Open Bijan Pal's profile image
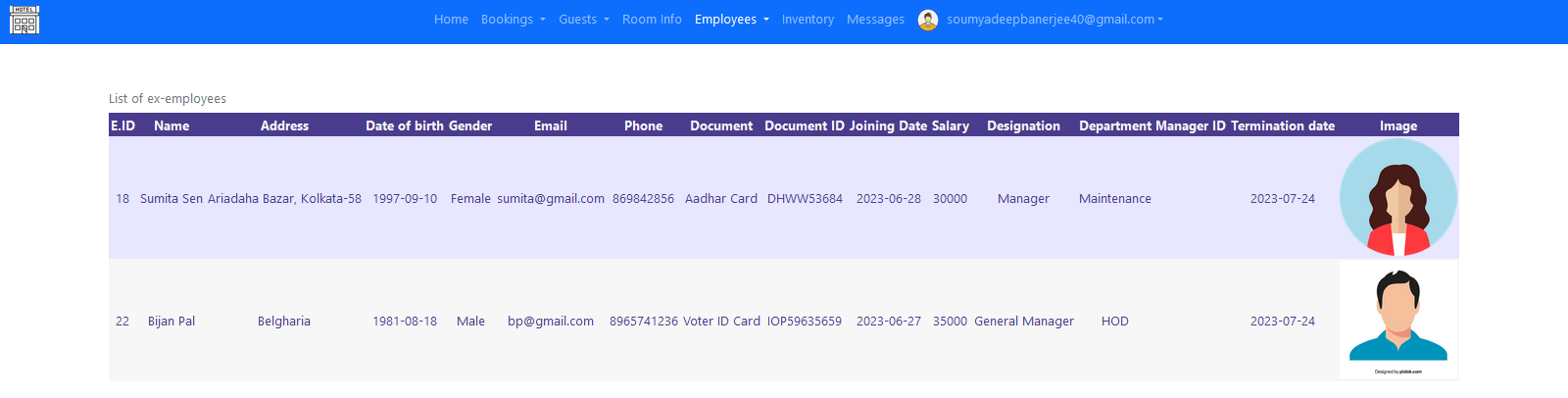Screen dimensions: 1568x398 (x=1397, y=320)
